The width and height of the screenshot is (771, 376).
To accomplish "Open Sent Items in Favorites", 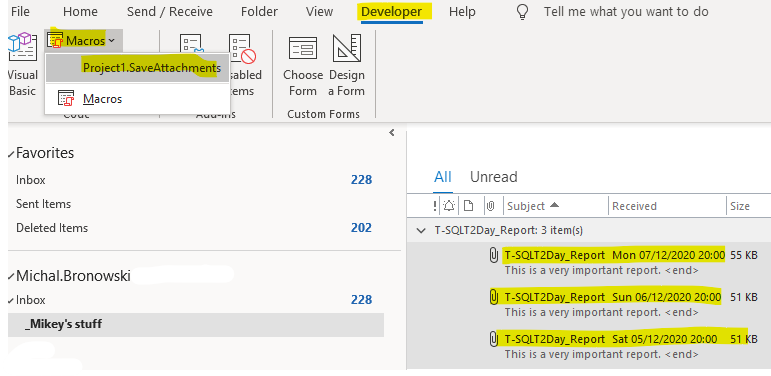I will pos(43,204).
